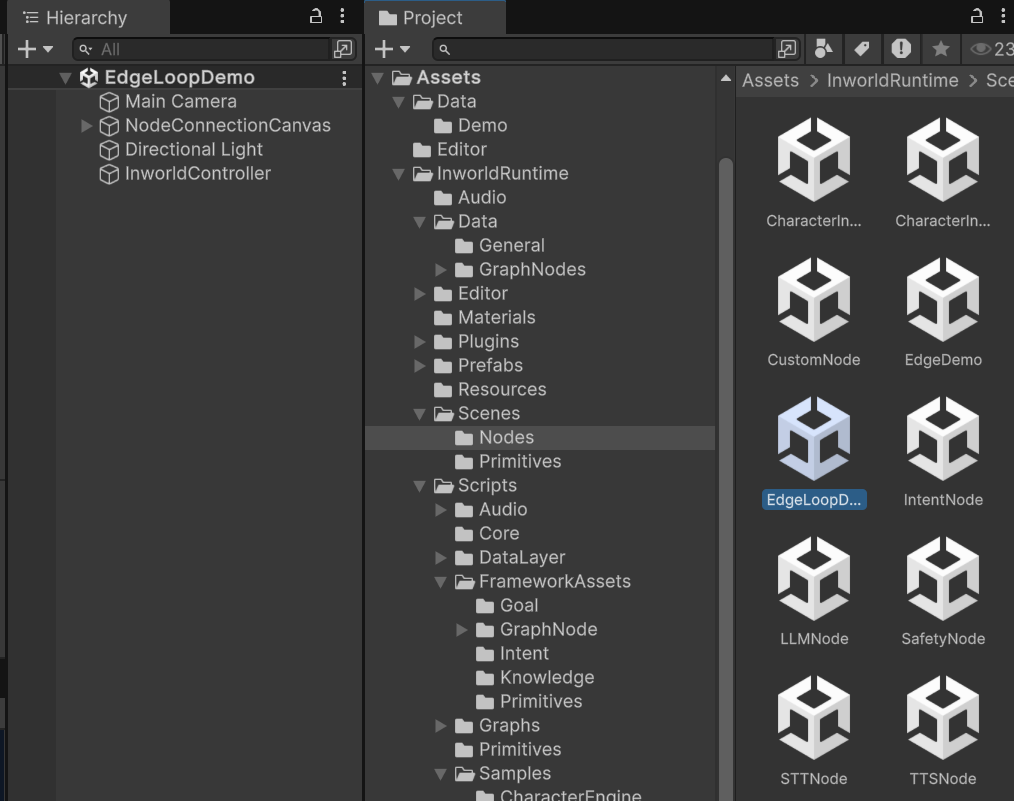Click Project search field
The width and height of the screenshot is (1014, 801).
pos(603,49)
